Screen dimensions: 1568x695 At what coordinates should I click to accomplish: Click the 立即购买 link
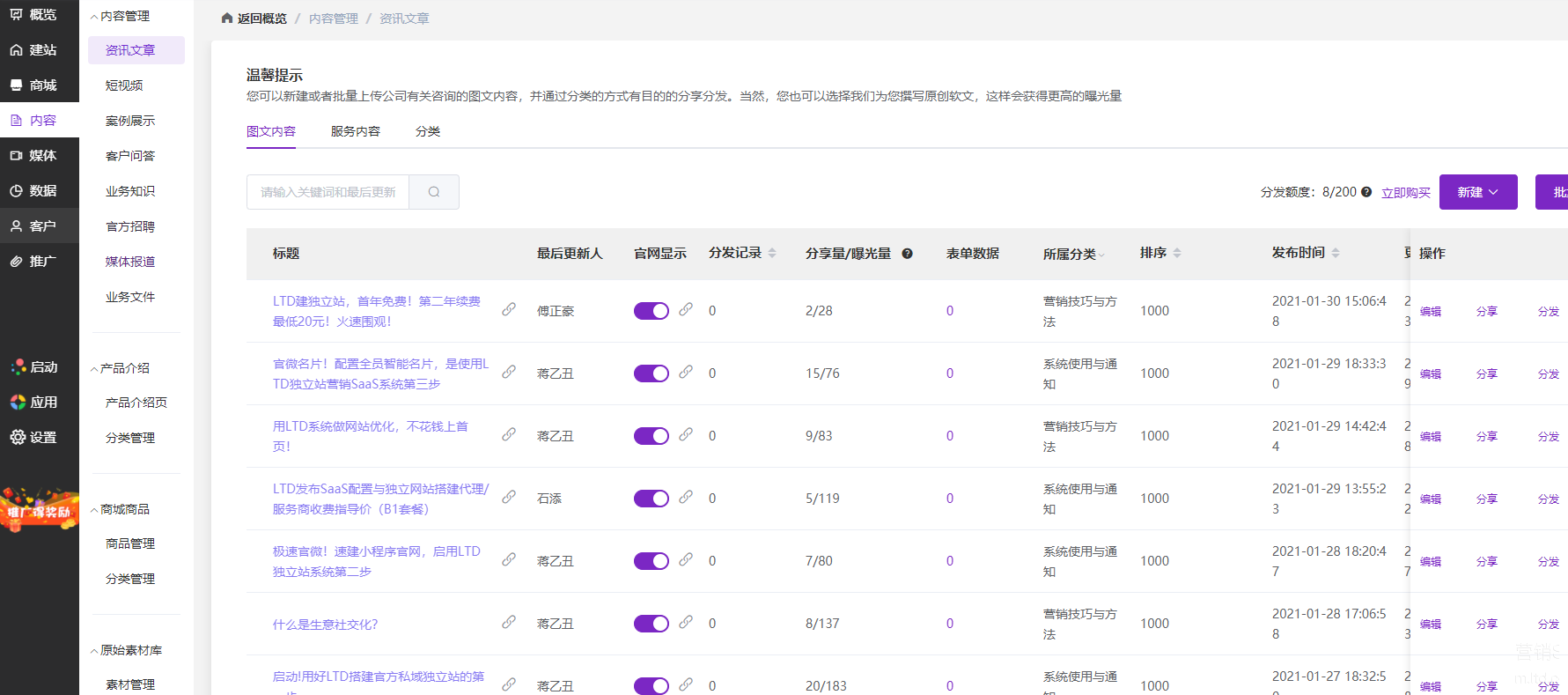coord(1405,193)
